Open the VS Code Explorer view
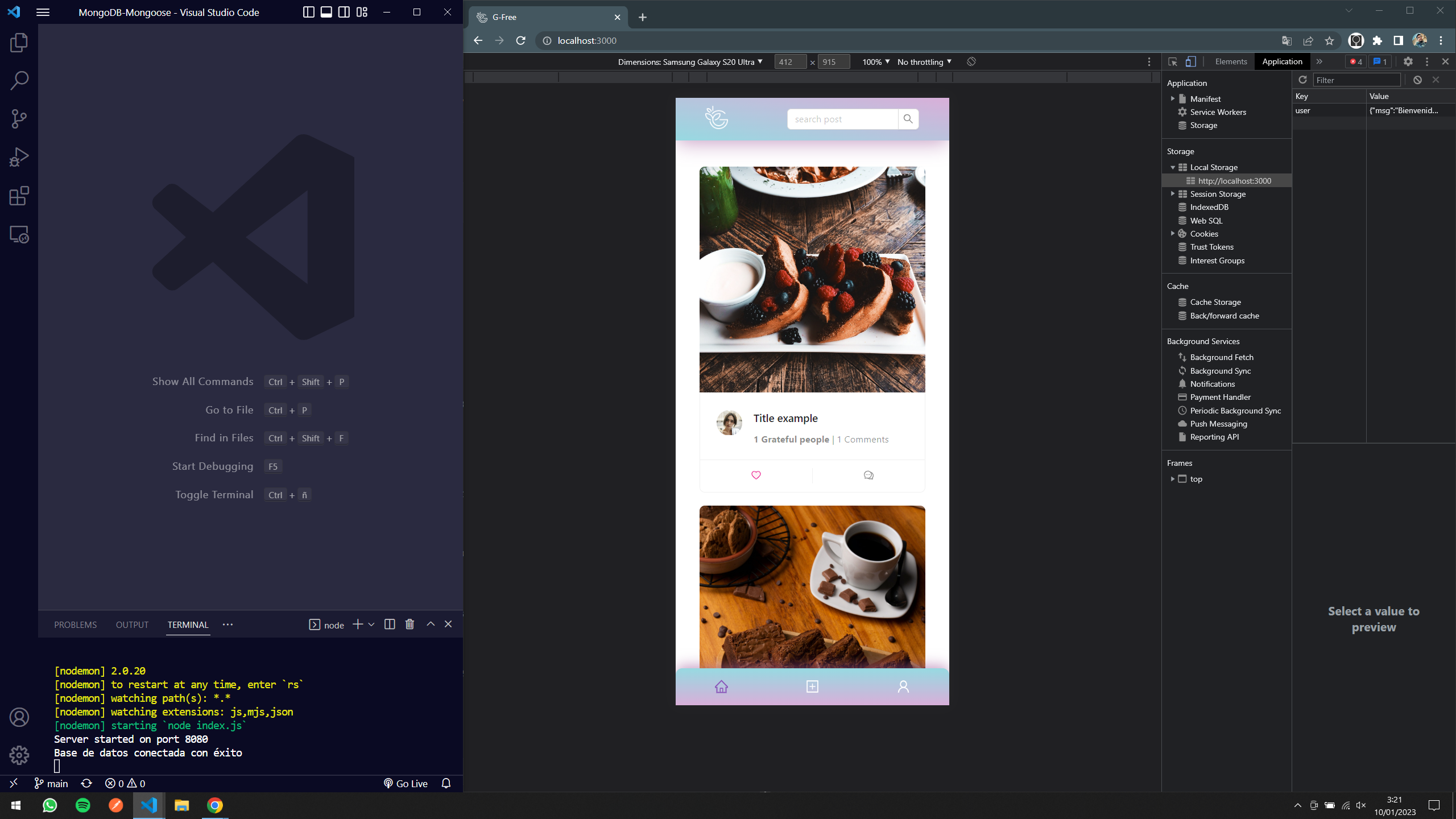This screenshot has height=819, width=1456. tap(19, 43)
